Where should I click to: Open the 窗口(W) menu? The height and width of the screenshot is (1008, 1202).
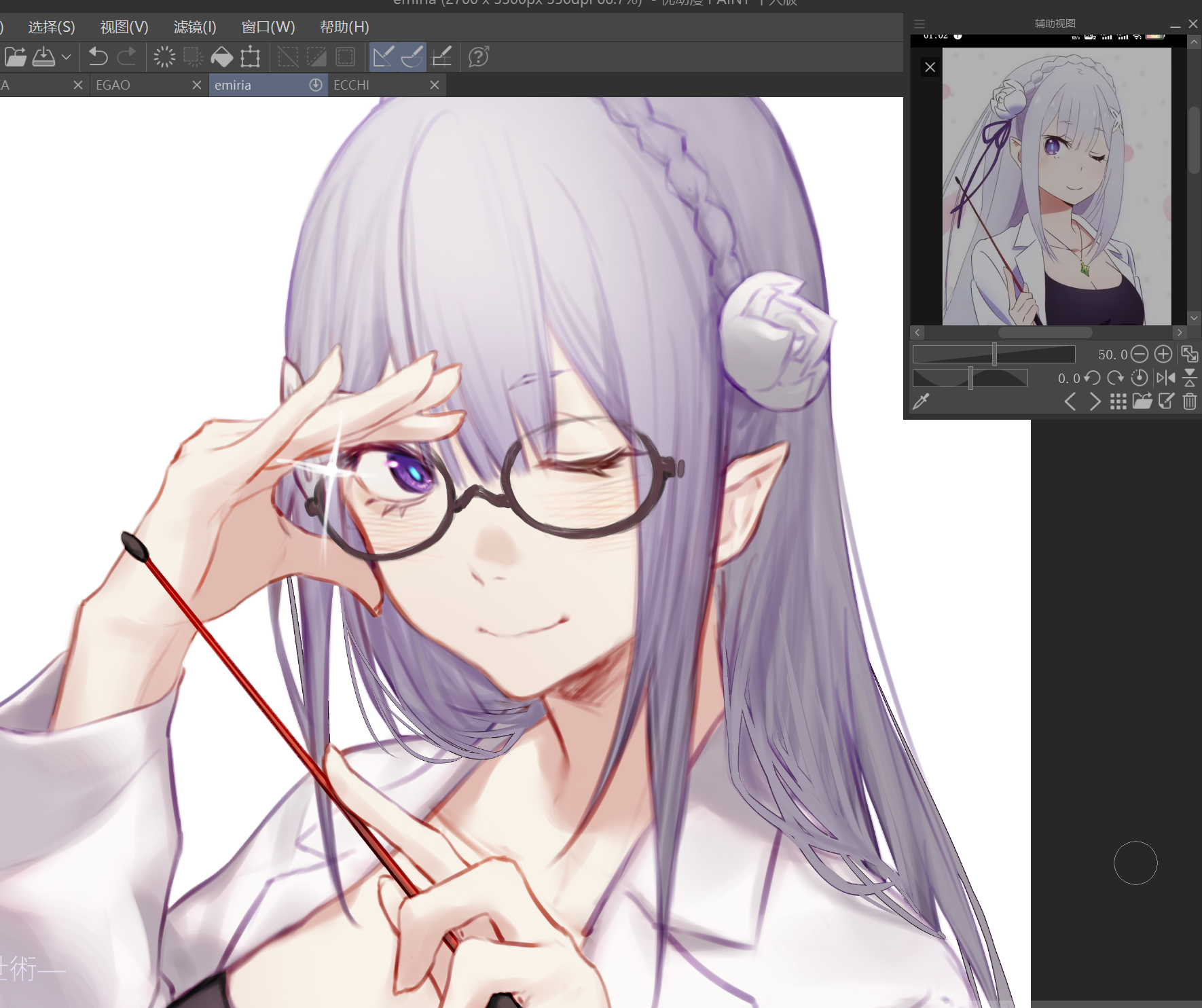tap(268, 27)
